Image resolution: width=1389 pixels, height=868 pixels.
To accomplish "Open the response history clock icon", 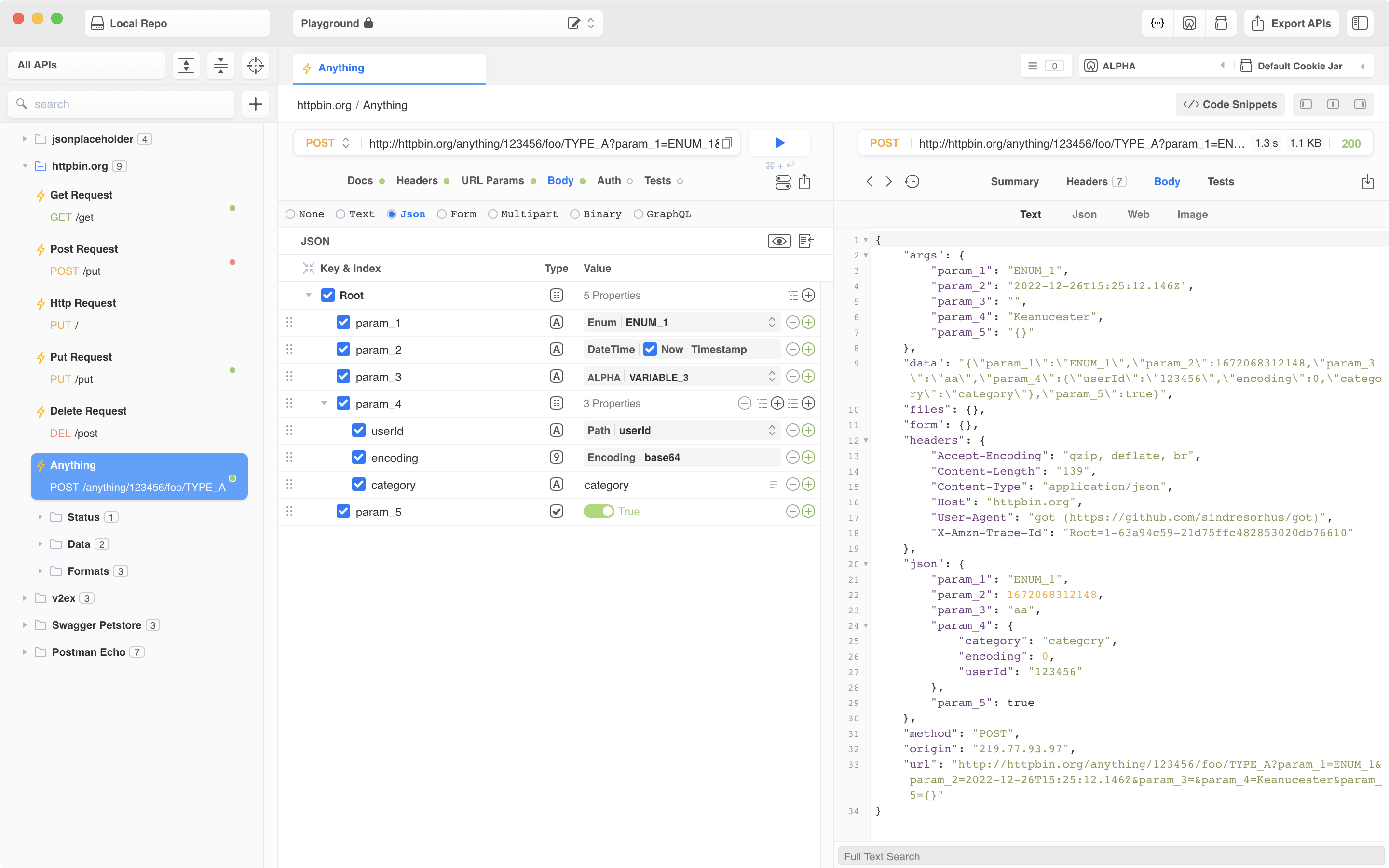I will 912,181.
